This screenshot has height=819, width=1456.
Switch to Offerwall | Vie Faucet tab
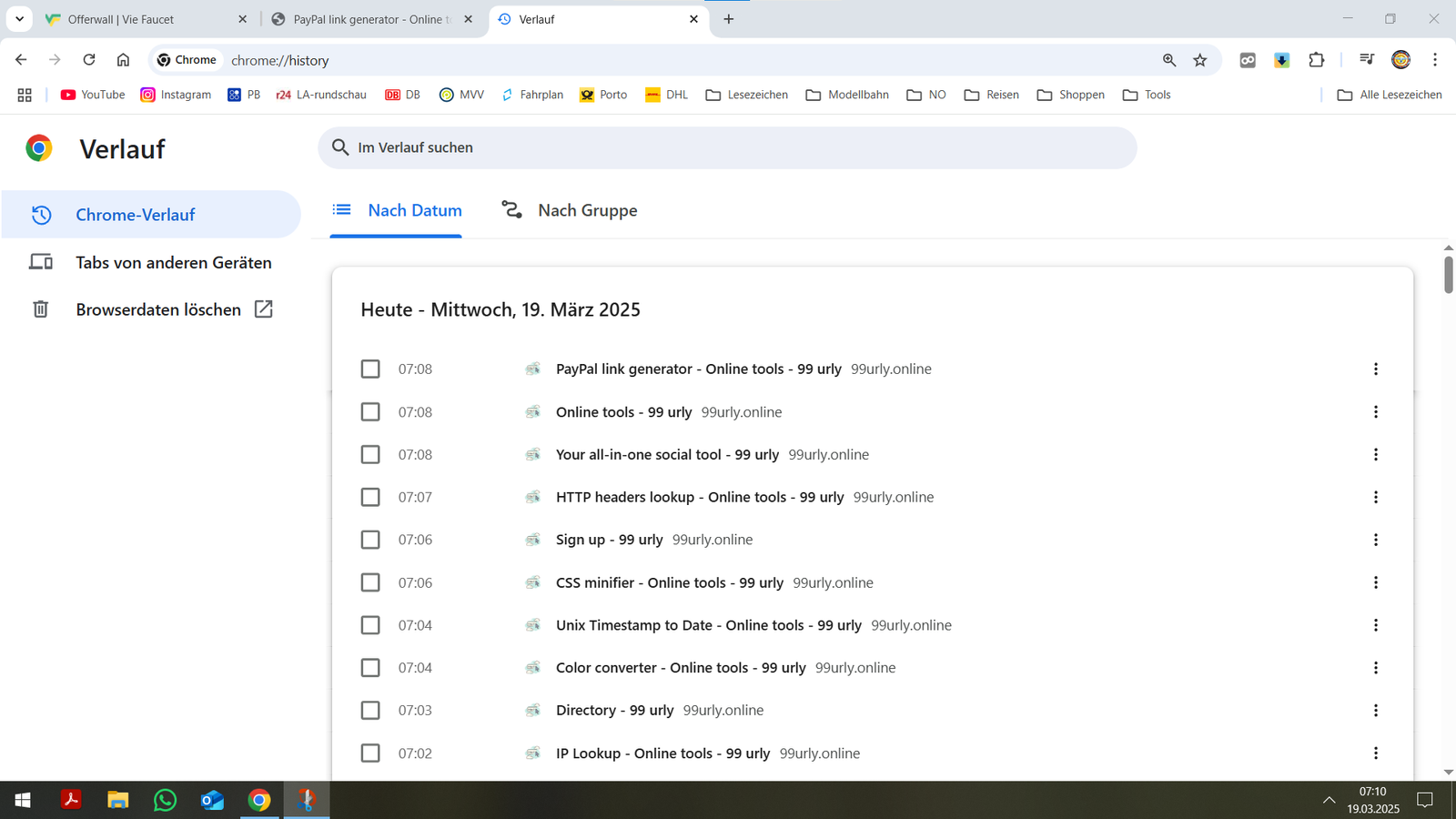tap(146, 19)
